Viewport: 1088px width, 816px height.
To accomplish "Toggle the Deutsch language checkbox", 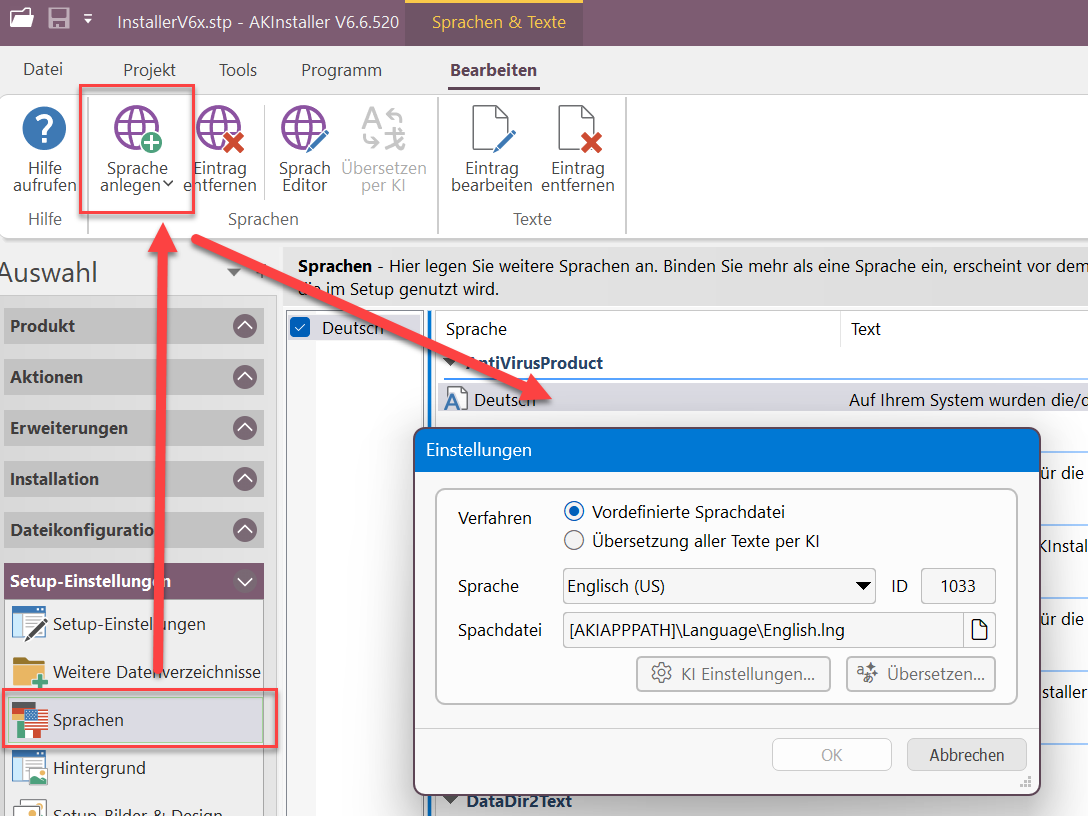I will point(300,328).
